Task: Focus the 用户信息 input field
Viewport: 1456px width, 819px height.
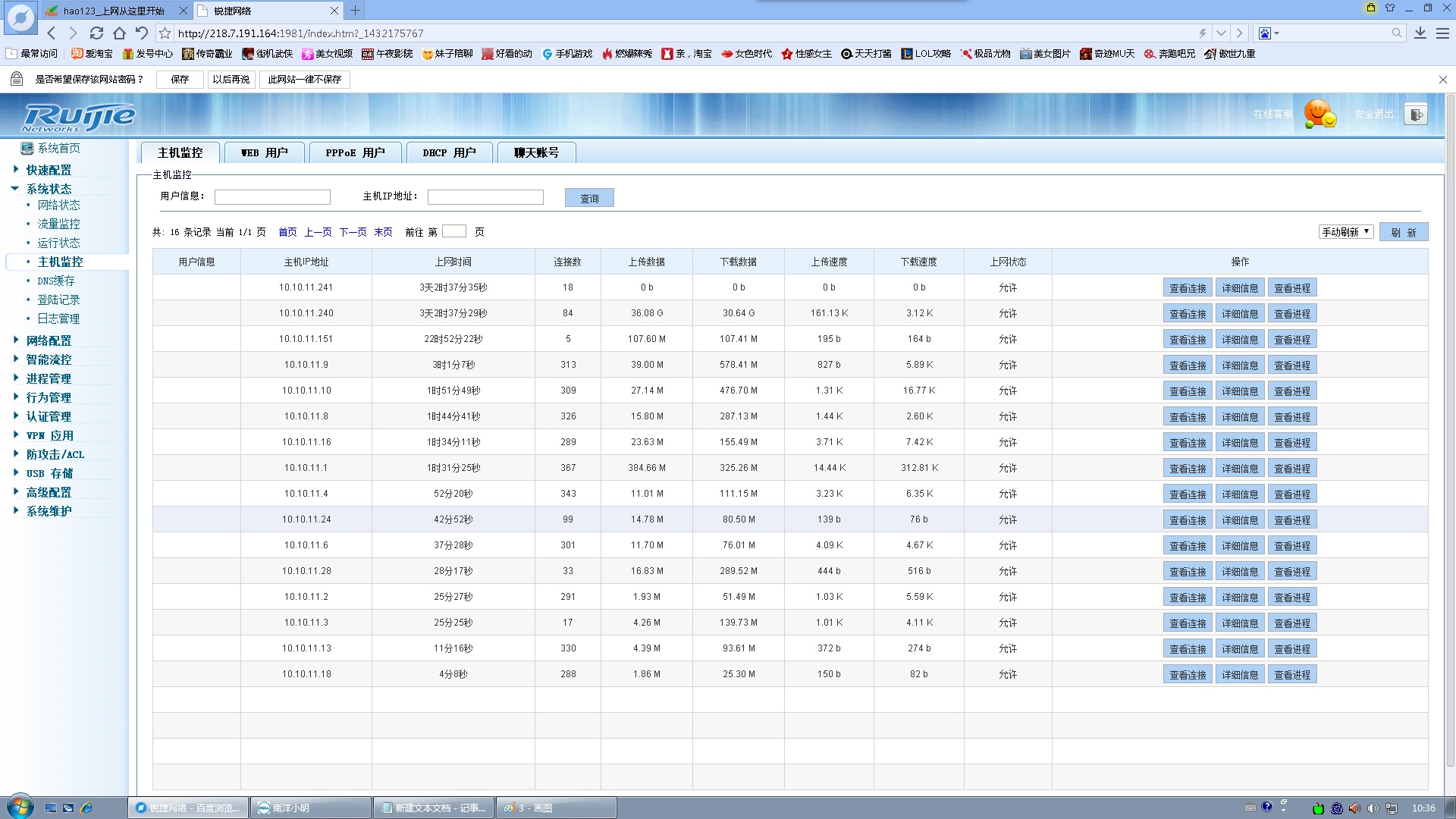Action: [272, 197]
